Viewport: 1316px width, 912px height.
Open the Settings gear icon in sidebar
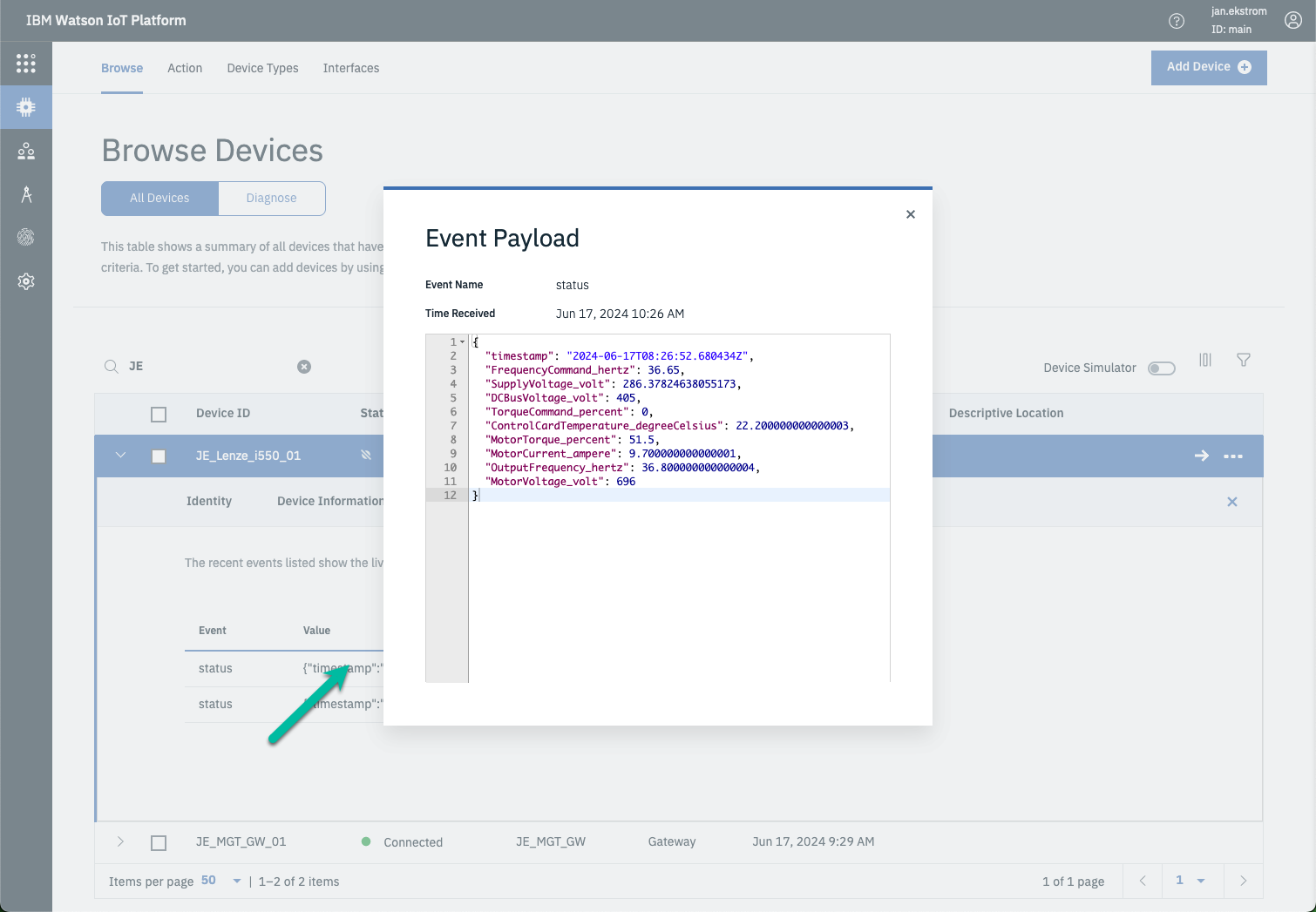tap(26, 281)
